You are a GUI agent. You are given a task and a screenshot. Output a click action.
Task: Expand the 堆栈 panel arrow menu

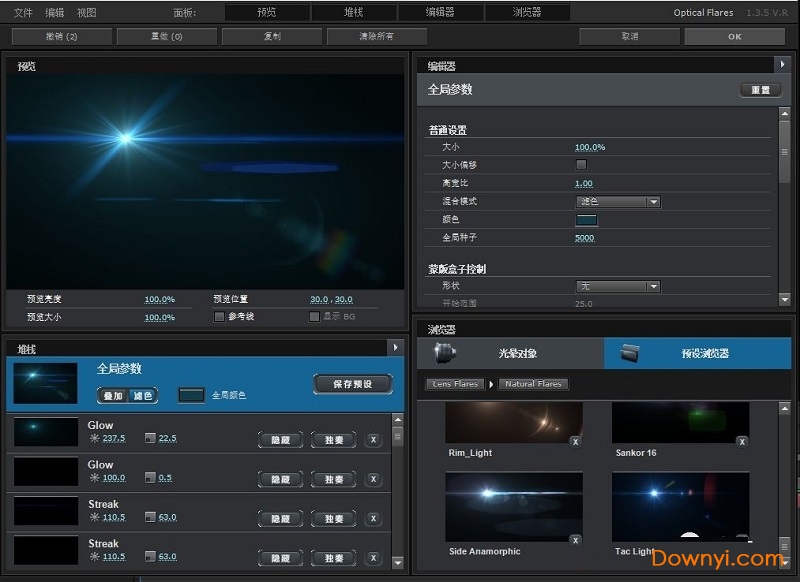[x=396, y=347]
